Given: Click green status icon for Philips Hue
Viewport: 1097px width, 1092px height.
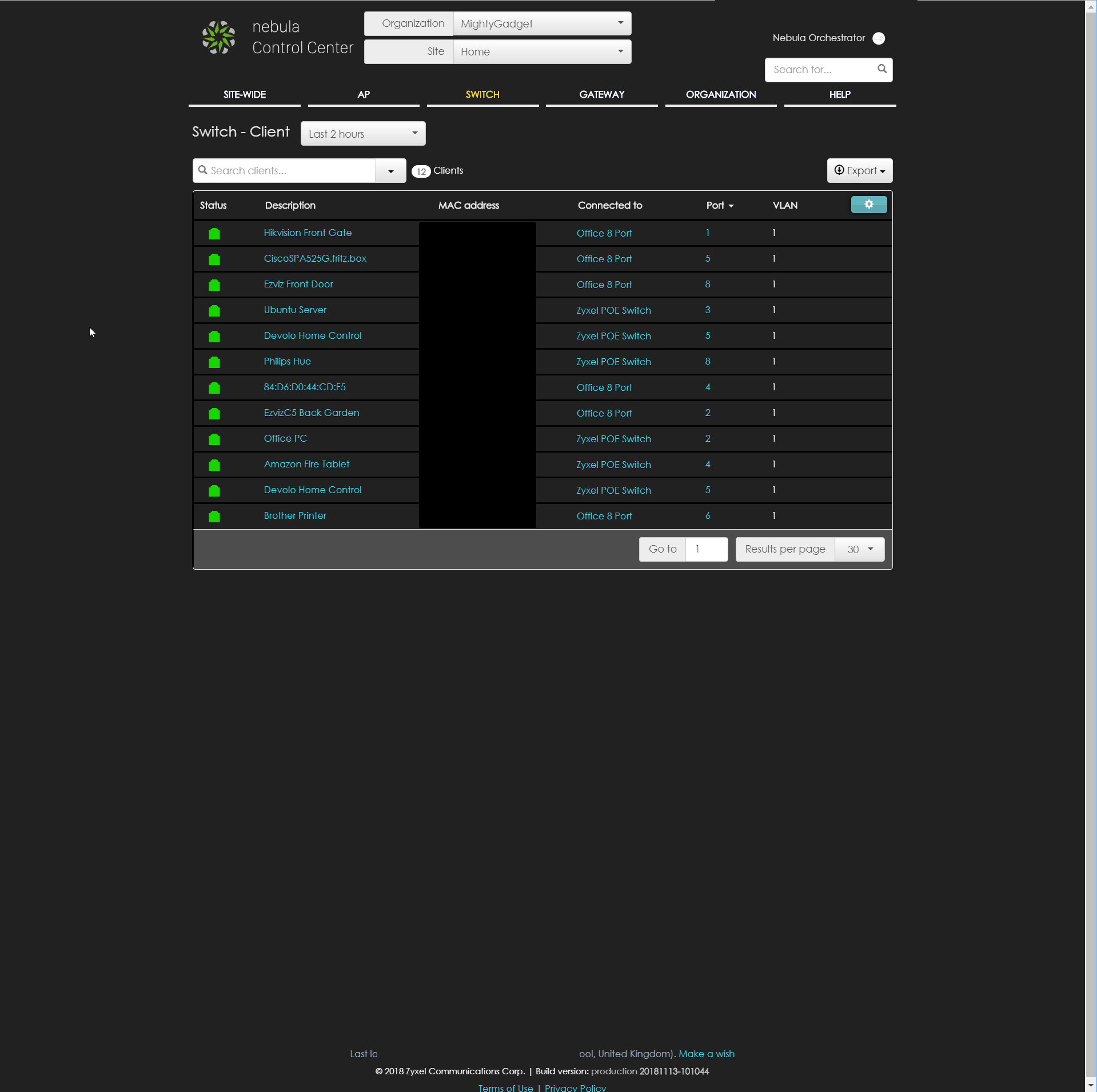Looking at the screenshot, I should 214,362.
